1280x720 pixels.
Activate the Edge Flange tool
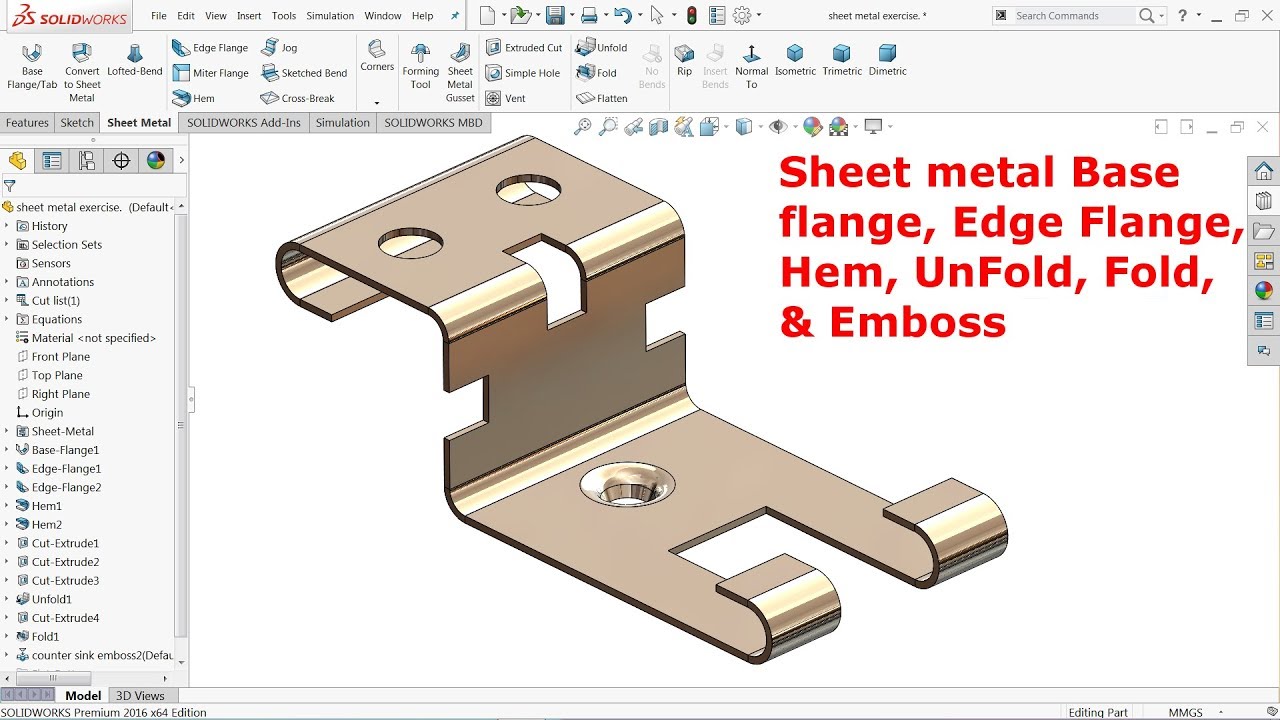209,48
